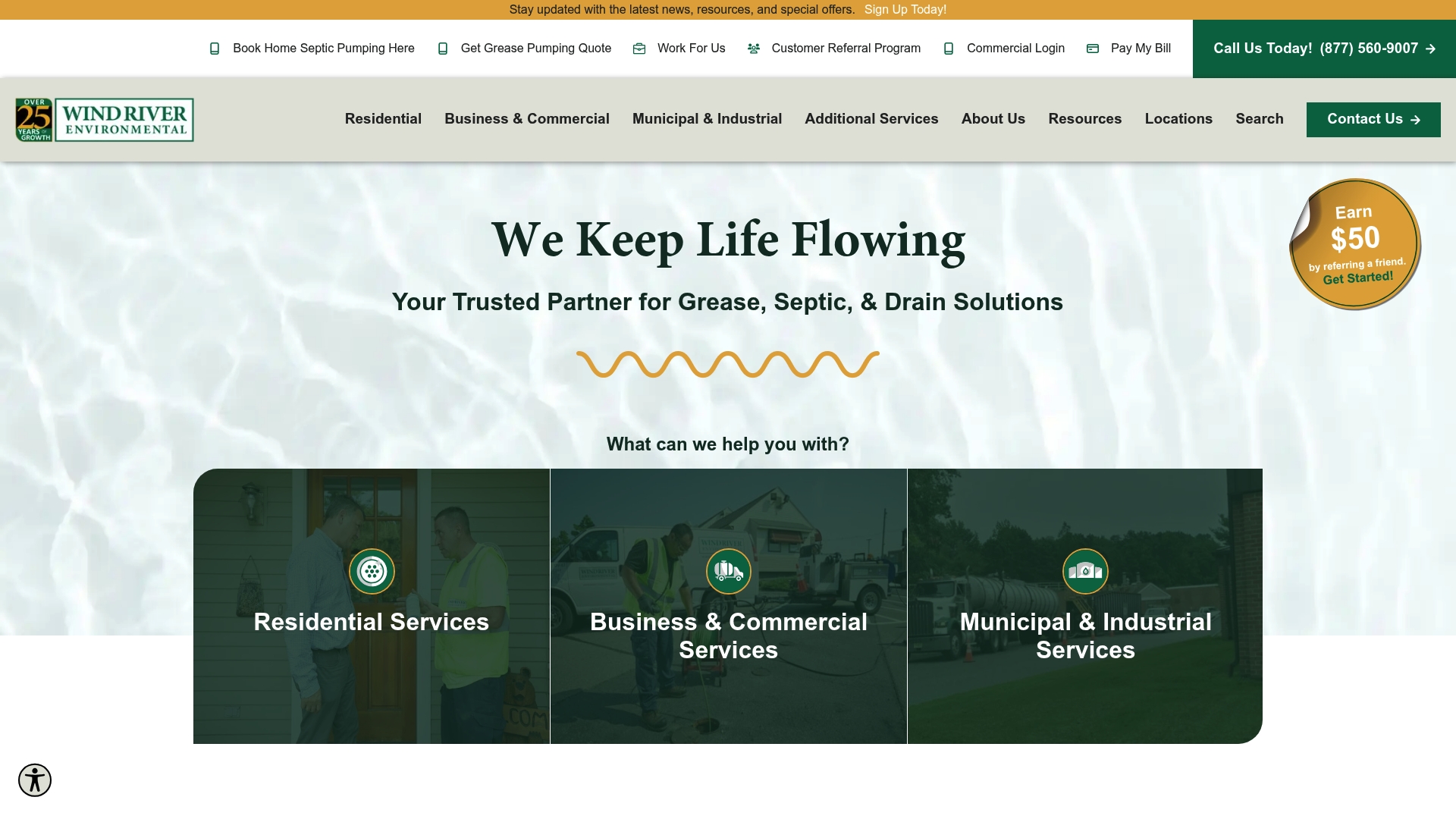Expand the Business & Commercial nav menu

(x=526, y=119)
